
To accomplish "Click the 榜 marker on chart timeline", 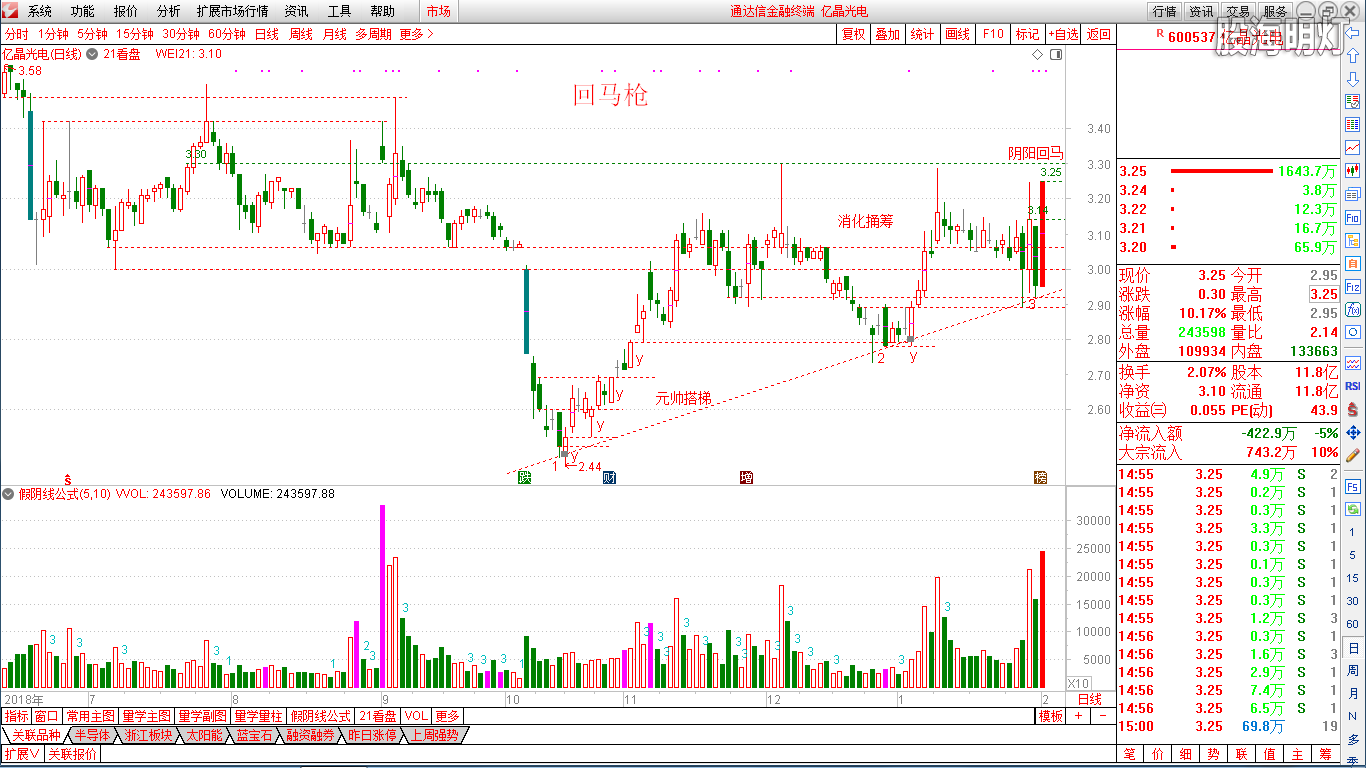I will 1040,478.
